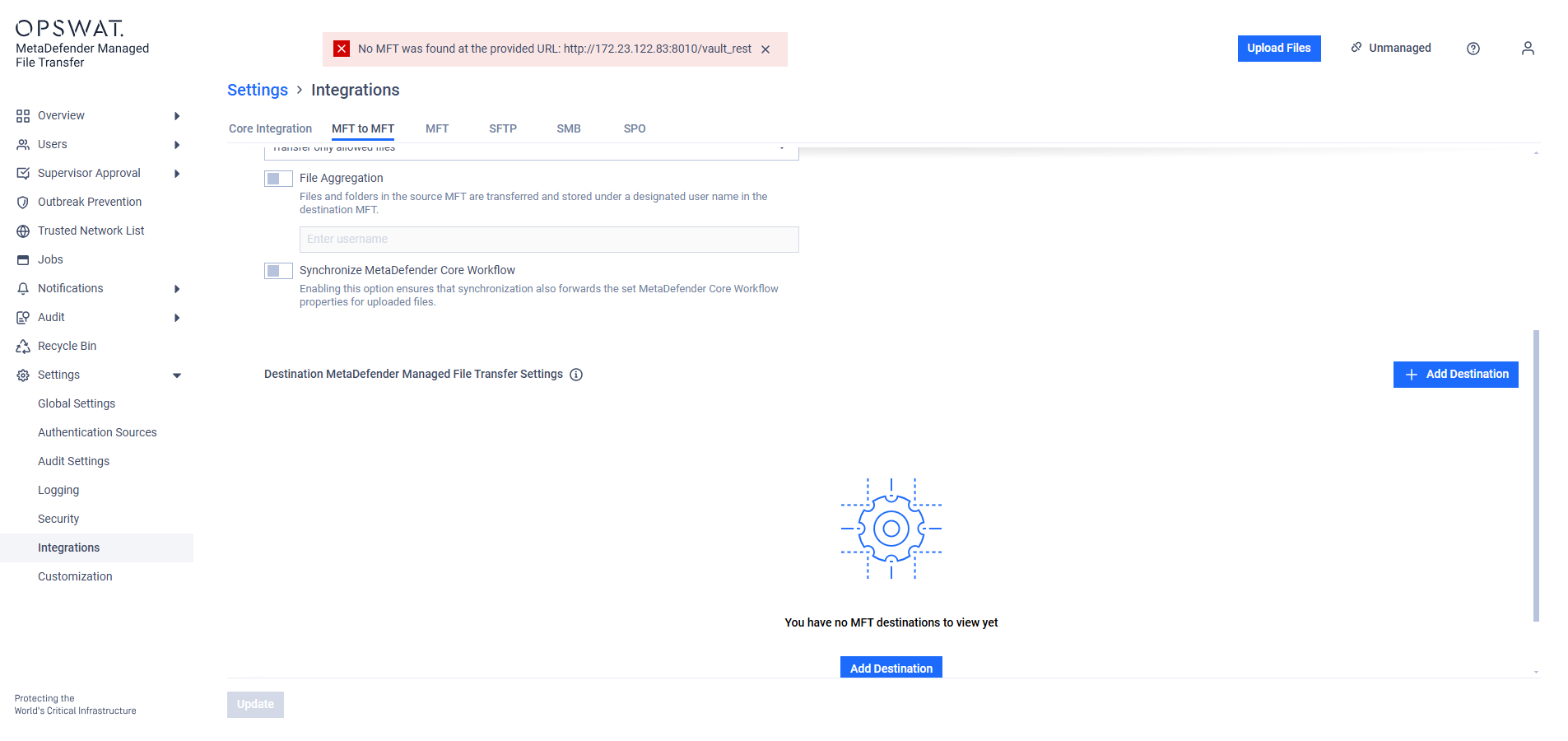Dismiss the No MFT found alert
This screenshot has height=741, width=1568.
point(765,49)
